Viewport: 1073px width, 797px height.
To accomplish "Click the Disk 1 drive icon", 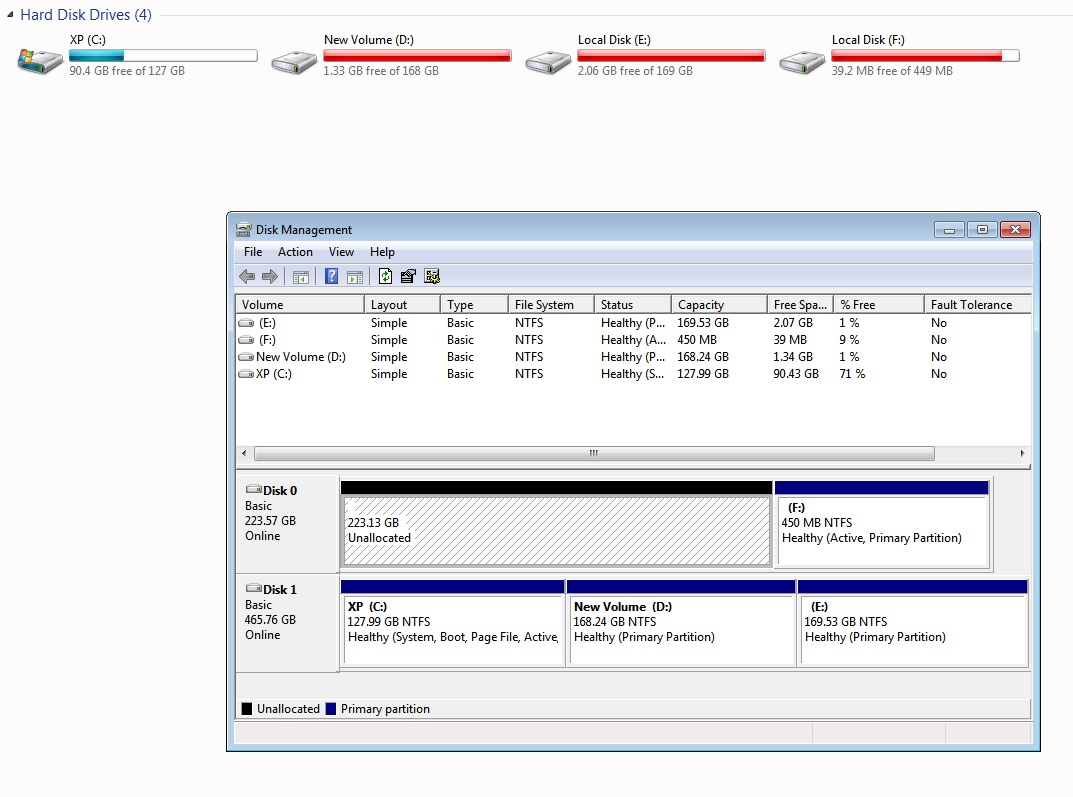I will pyautogui.click(x=254, y=588).
